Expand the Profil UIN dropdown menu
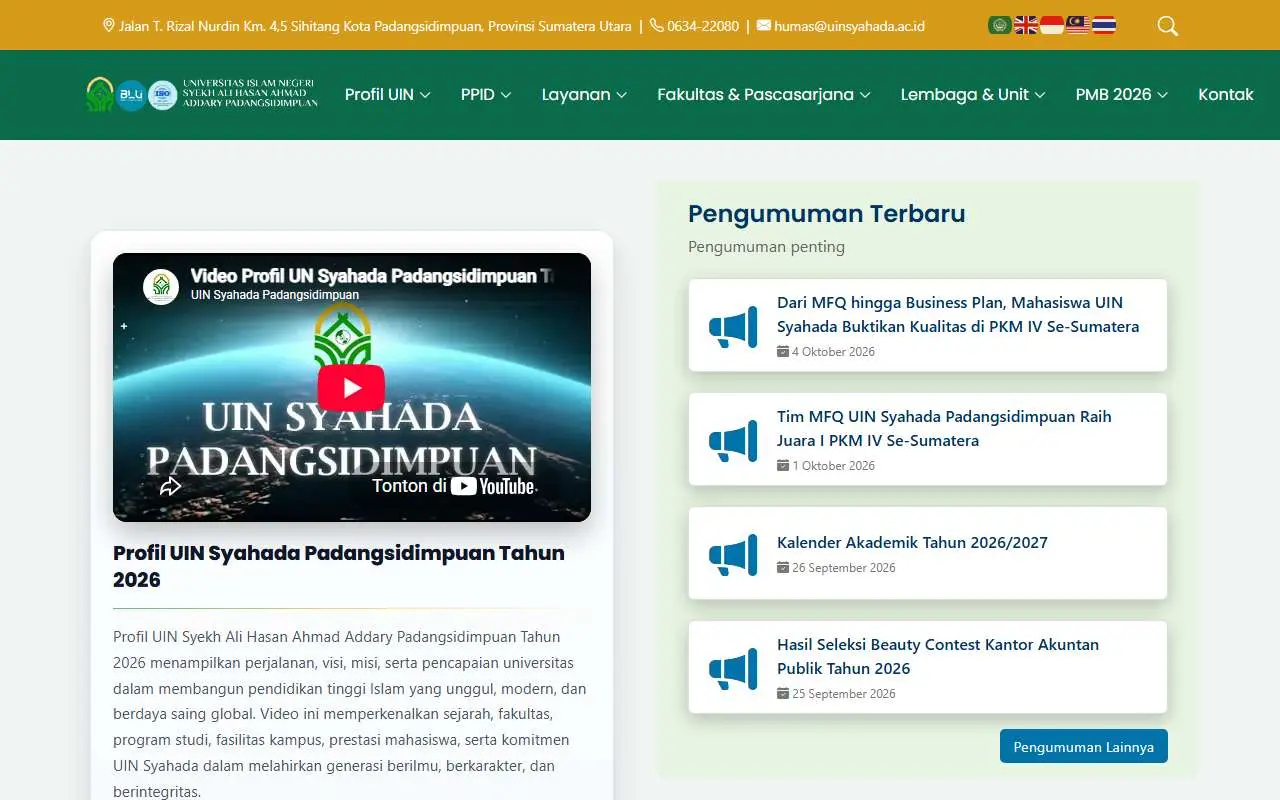 388,94
